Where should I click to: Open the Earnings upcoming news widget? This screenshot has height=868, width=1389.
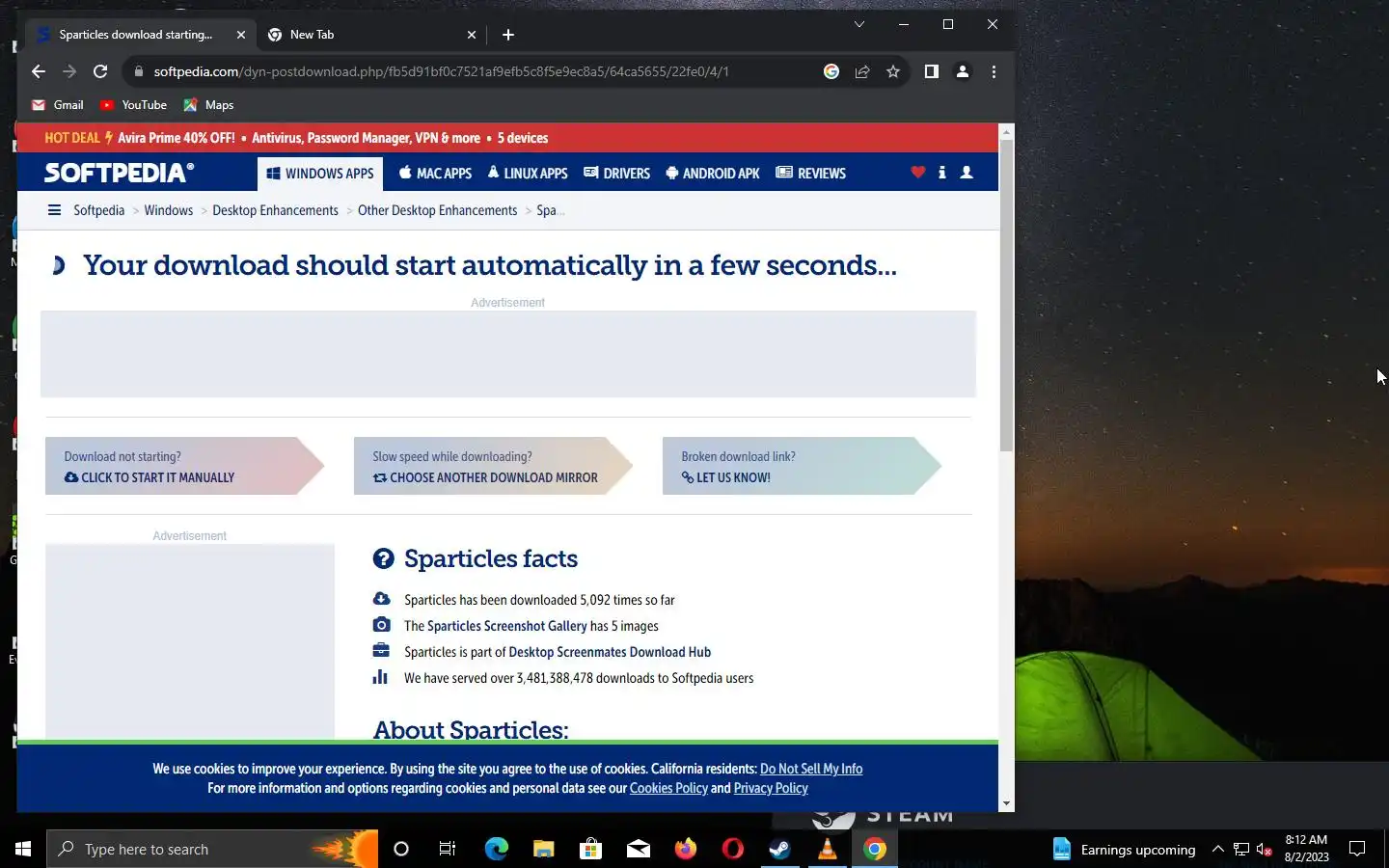[1124, 849]
